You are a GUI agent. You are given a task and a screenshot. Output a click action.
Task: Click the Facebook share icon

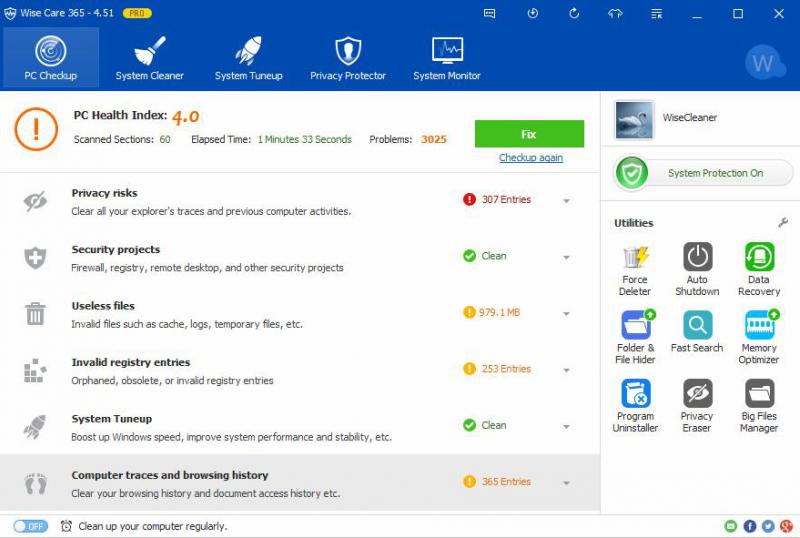click(x=749, y=526)
